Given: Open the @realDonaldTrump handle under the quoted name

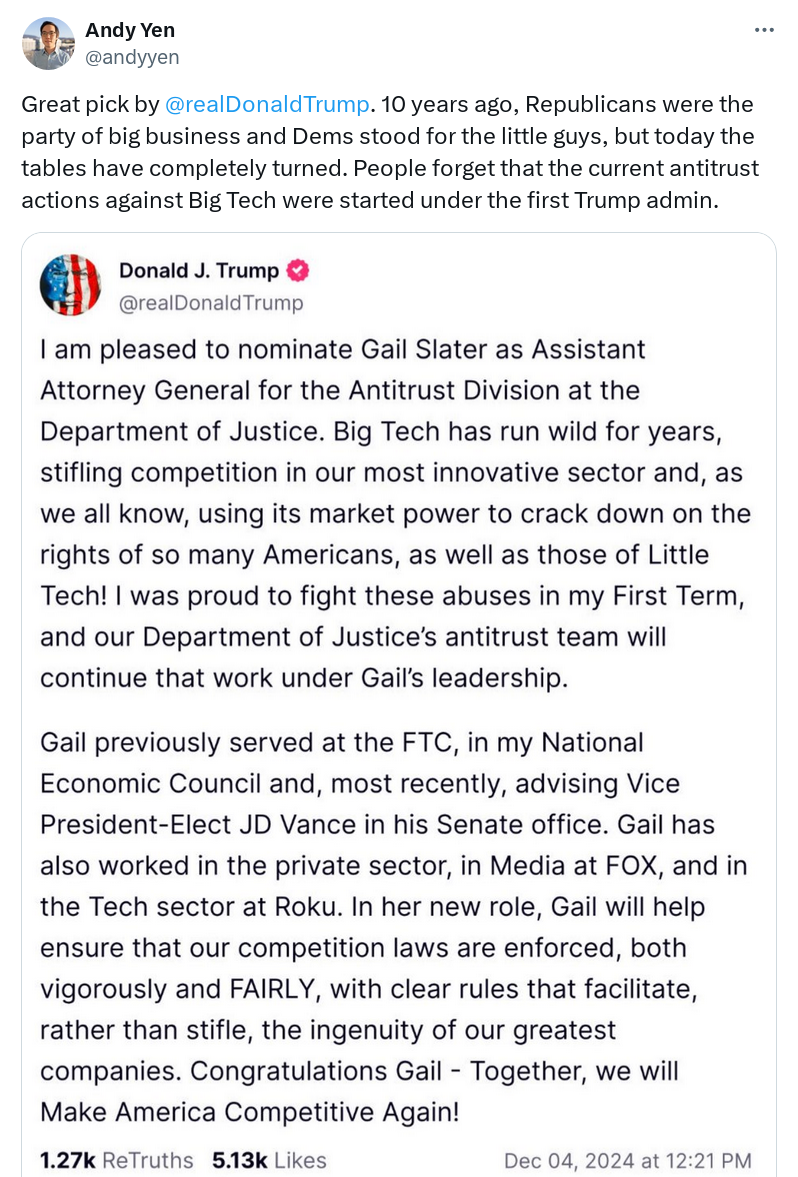Looking at the screenshot, I should (211, 301).
